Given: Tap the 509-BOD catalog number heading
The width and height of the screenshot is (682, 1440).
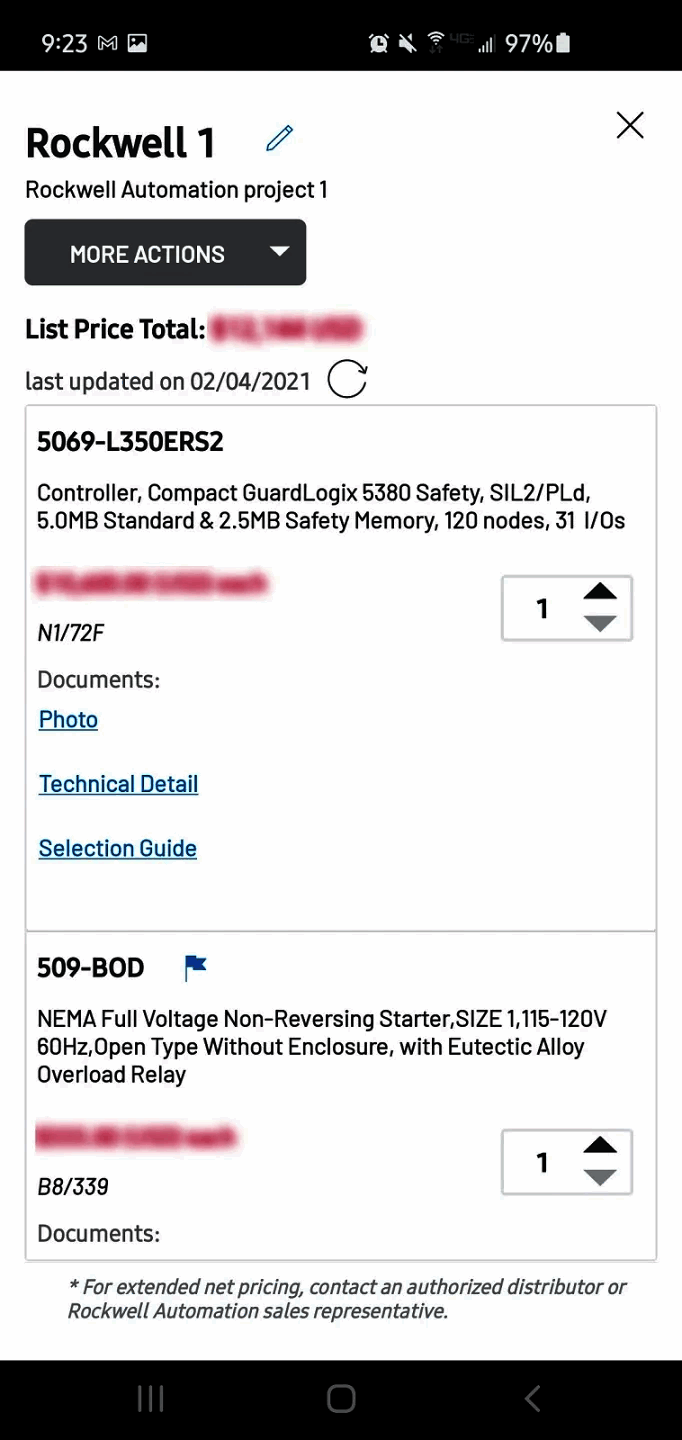Looking at the screenshot, I should [x=91, y=968].
